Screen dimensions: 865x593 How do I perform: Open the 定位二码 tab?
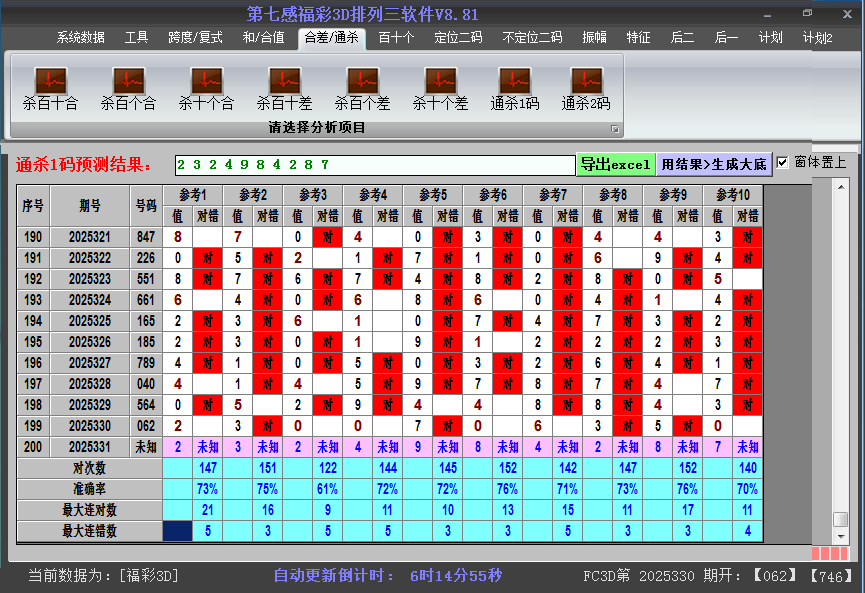458,38
